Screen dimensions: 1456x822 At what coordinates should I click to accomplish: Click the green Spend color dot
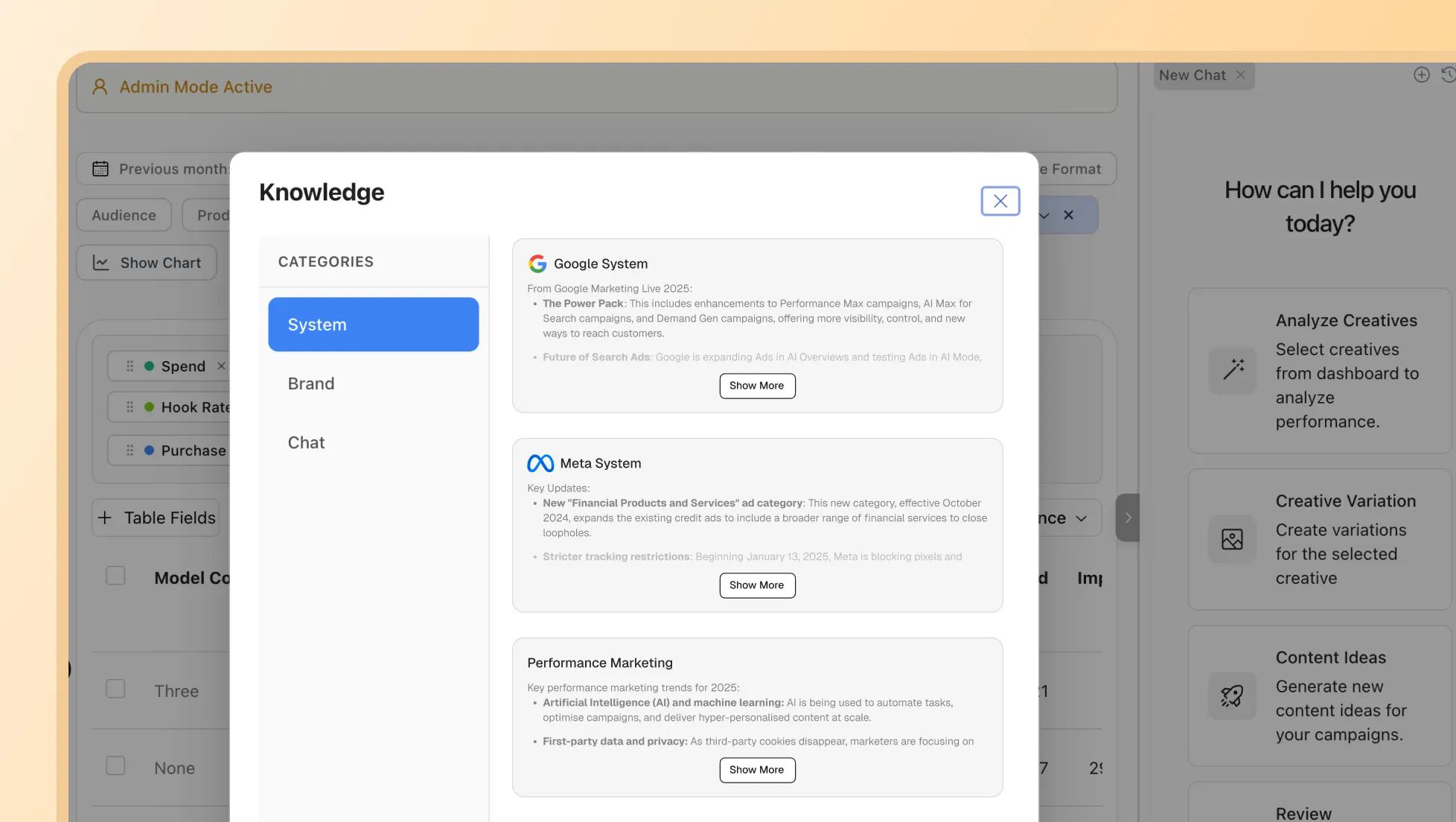click(x=150, y=366)
